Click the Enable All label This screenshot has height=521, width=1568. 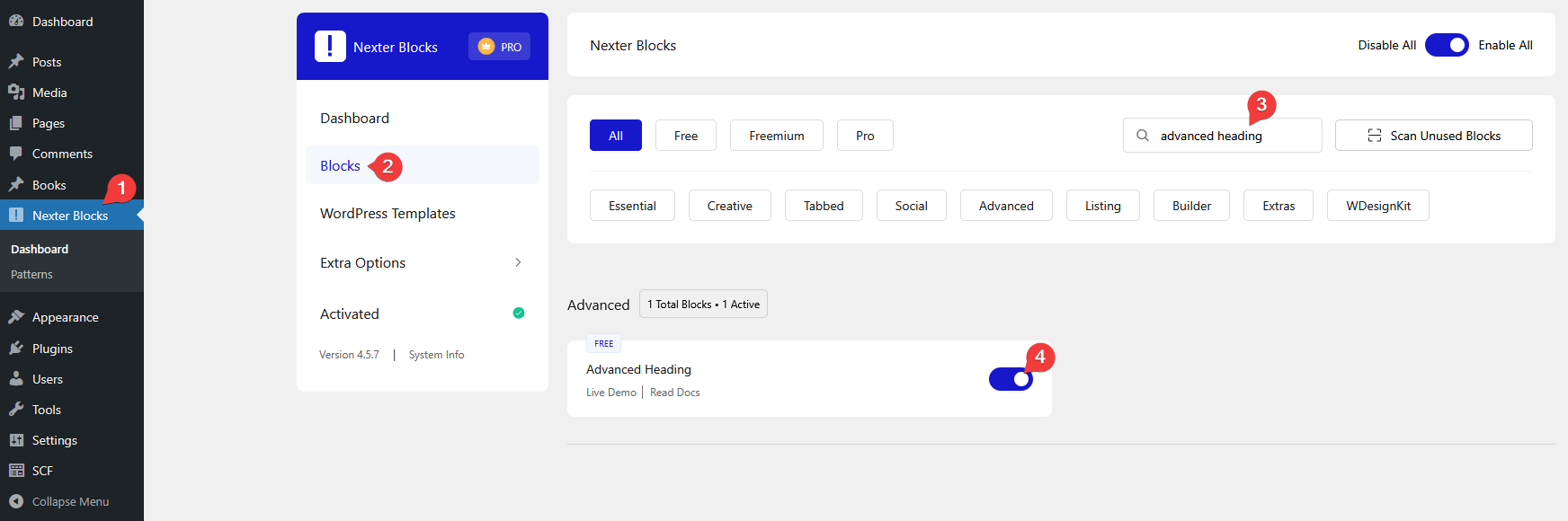1506,45
